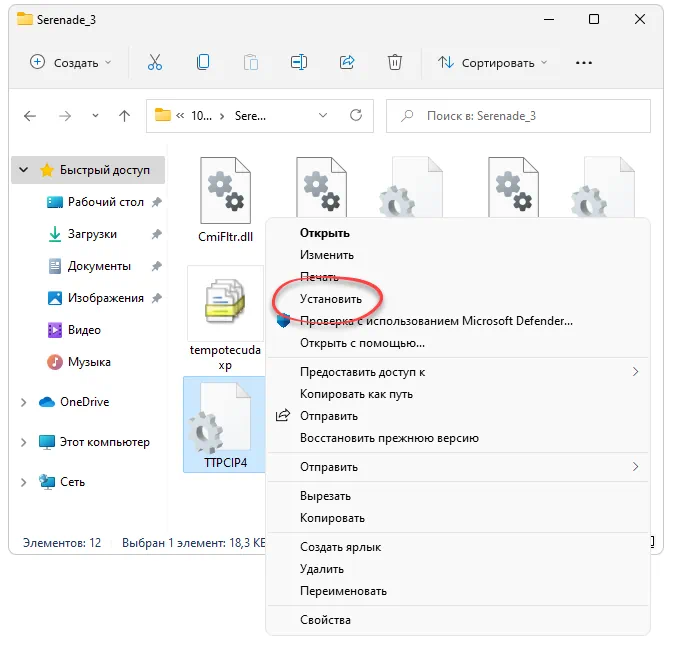Choose Открыть in context menu
The width and height of the screenshot is (673, 648).
point(458,233)
